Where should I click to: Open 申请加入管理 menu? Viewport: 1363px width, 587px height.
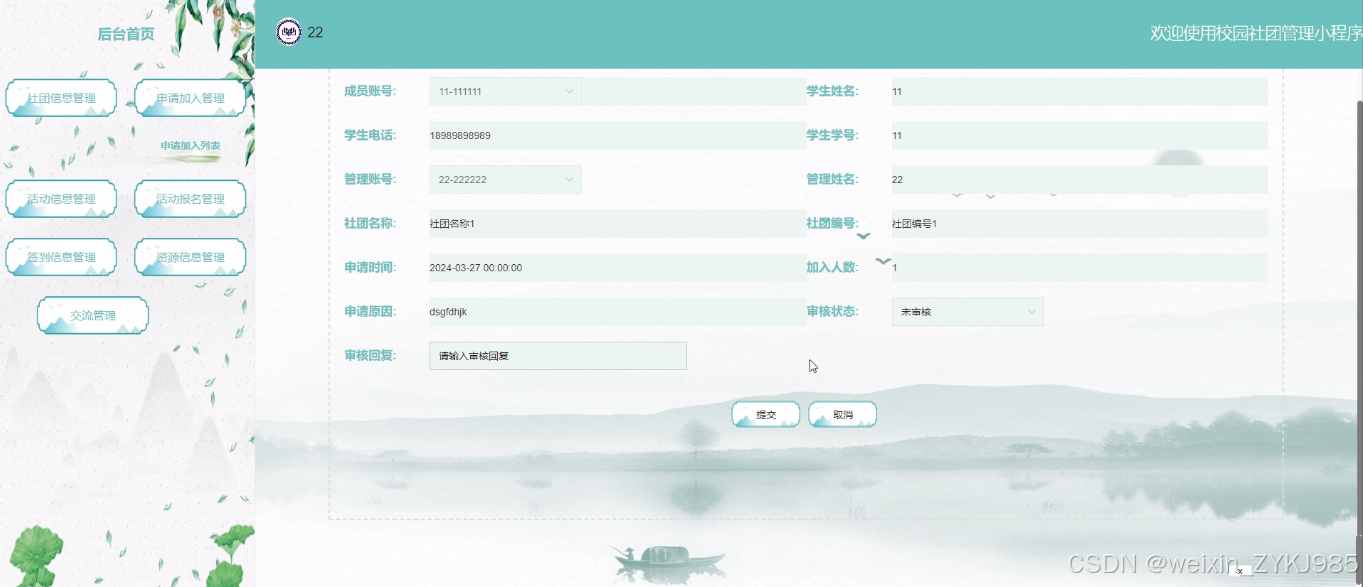point(190,98)
